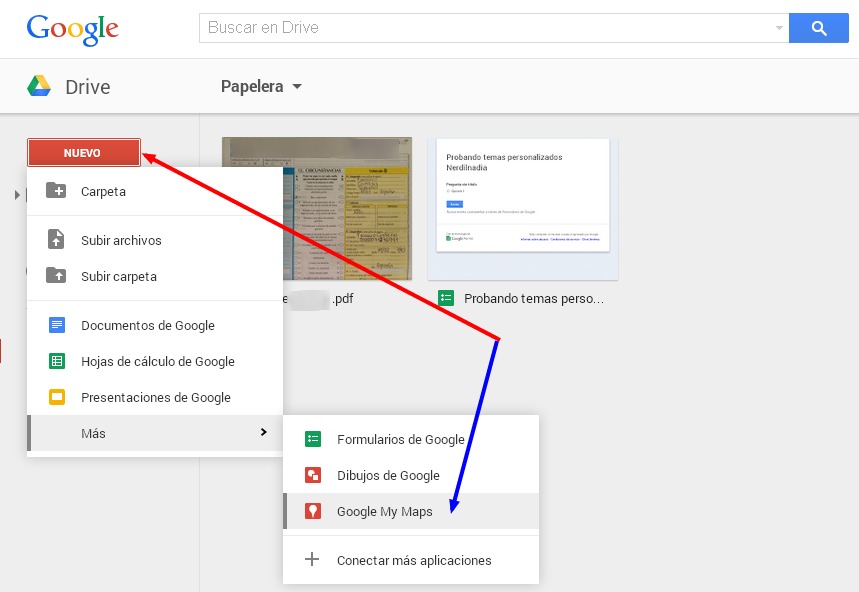Click the Subir archivos file-upload icon

pos(56,239)
